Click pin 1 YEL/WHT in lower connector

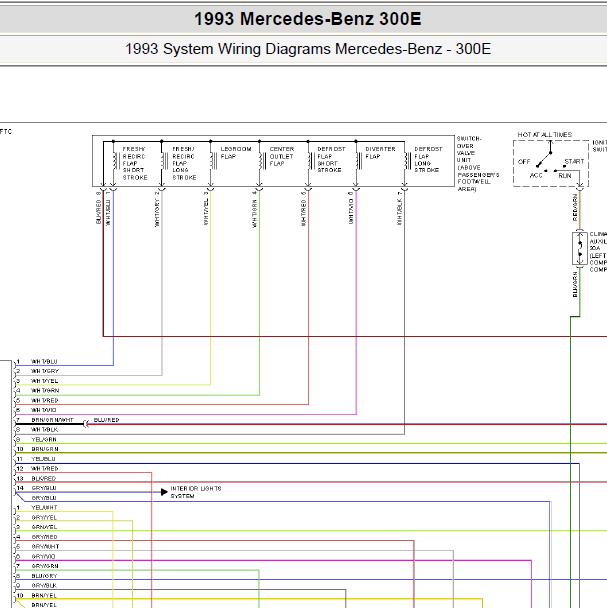(x=36, y=508)
